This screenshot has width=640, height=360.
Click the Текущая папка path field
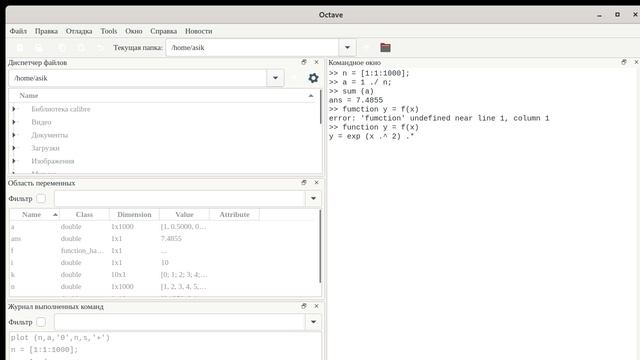point(252,47)
